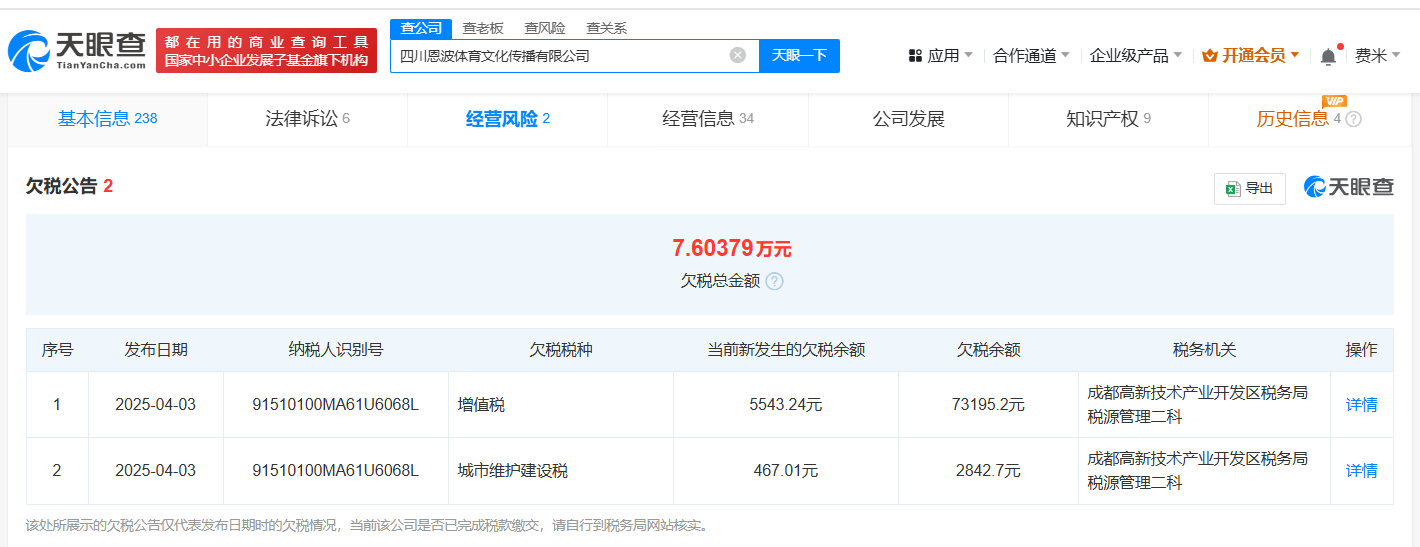The image size is (1420, 547).
Task: Click the 467.01元 amount cell
Action: tap(785, 471)
